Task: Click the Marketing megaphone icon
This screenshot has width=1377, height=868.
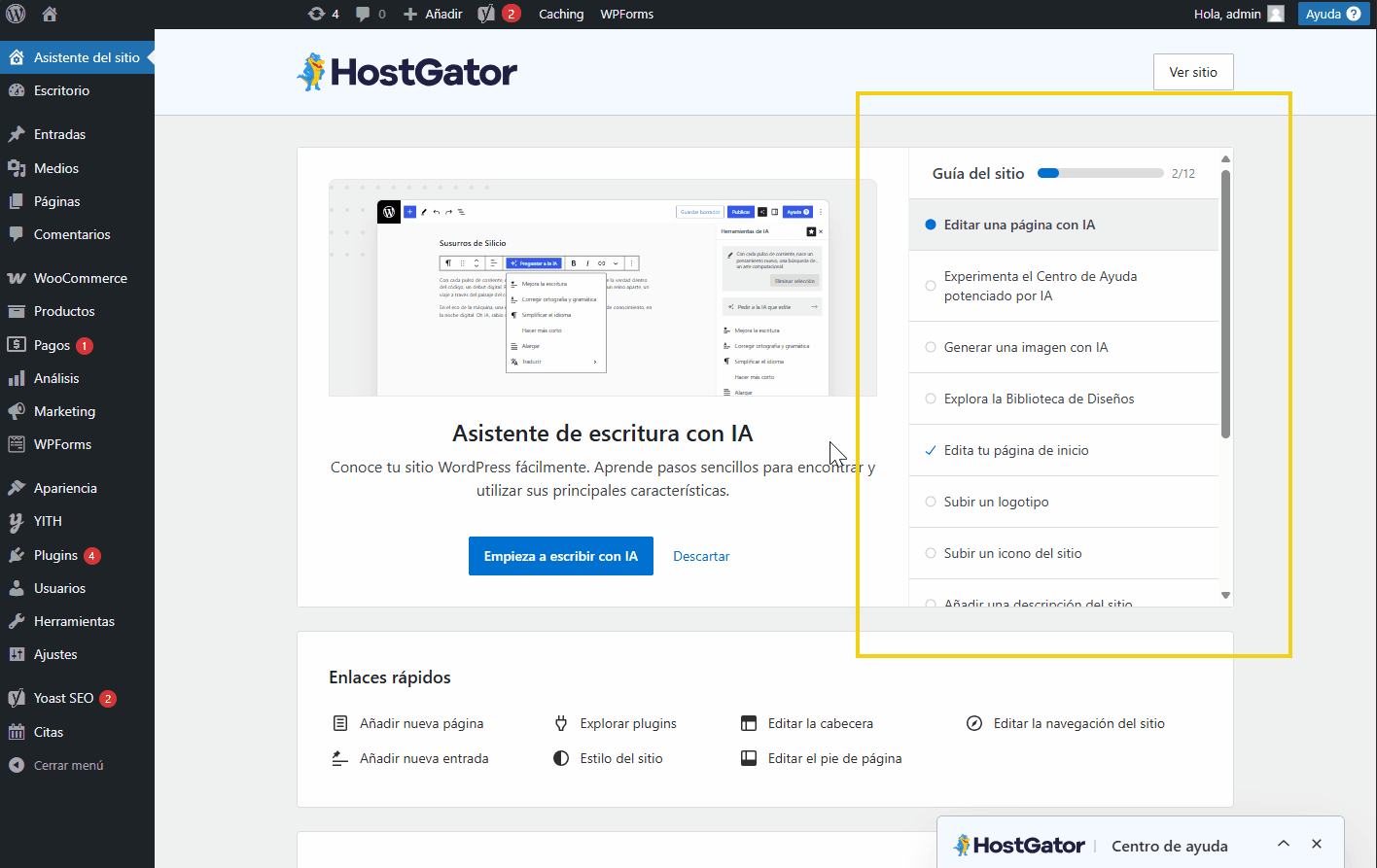Action: click(x=17, y=411)
